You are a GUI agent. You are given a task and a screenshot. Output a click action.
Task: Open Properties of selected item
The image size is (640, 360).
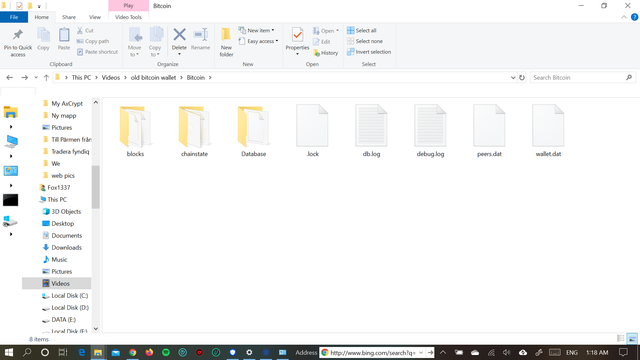click(x=297, y=42)
